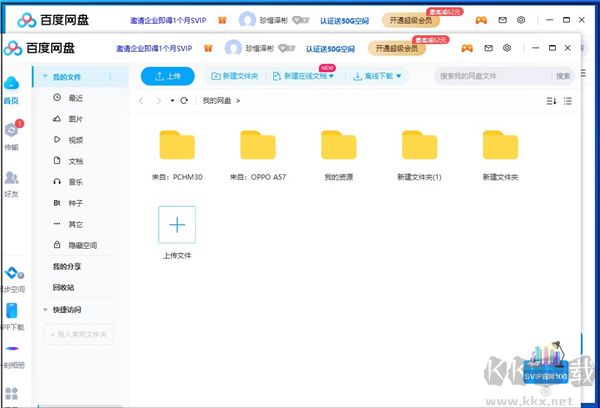Click the 上传文件 plus tile
Viewport: 600px width, 408px height.
tap(177, 225)
